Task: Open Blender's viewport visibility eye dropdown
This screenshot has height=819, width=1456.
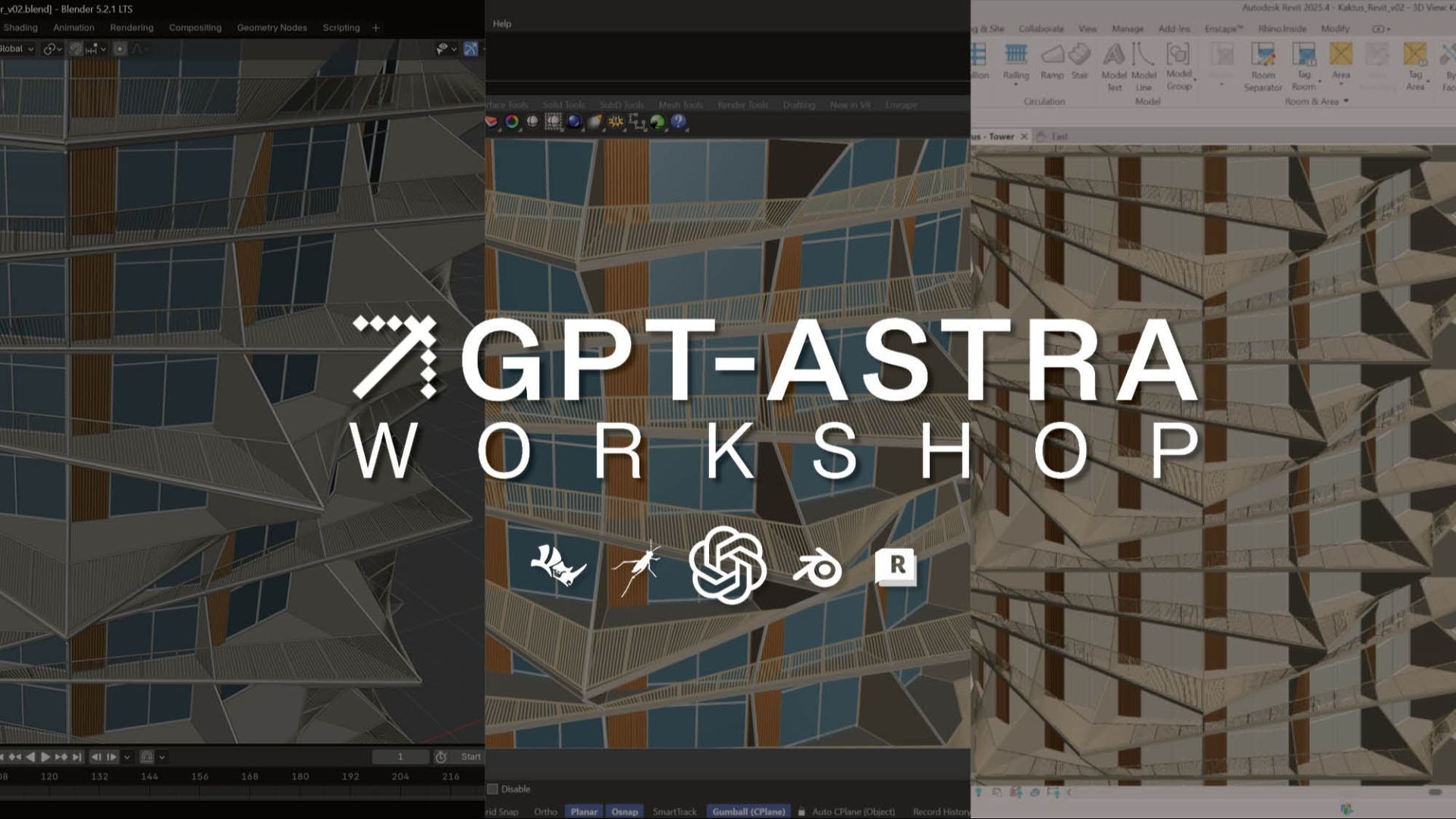Action: [x=446, y=49]
